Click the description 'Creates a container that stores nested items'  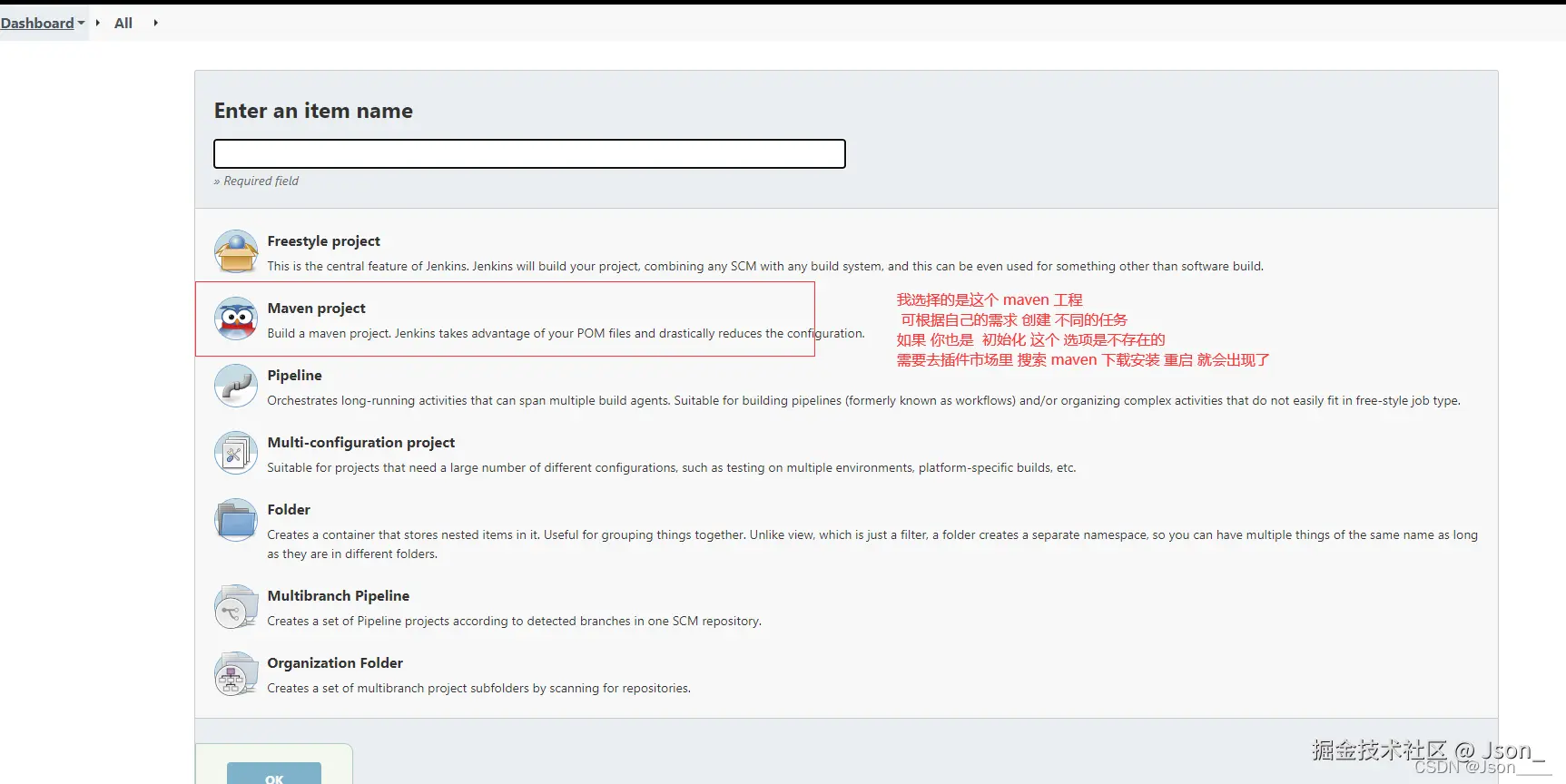(x=872, y=544)
